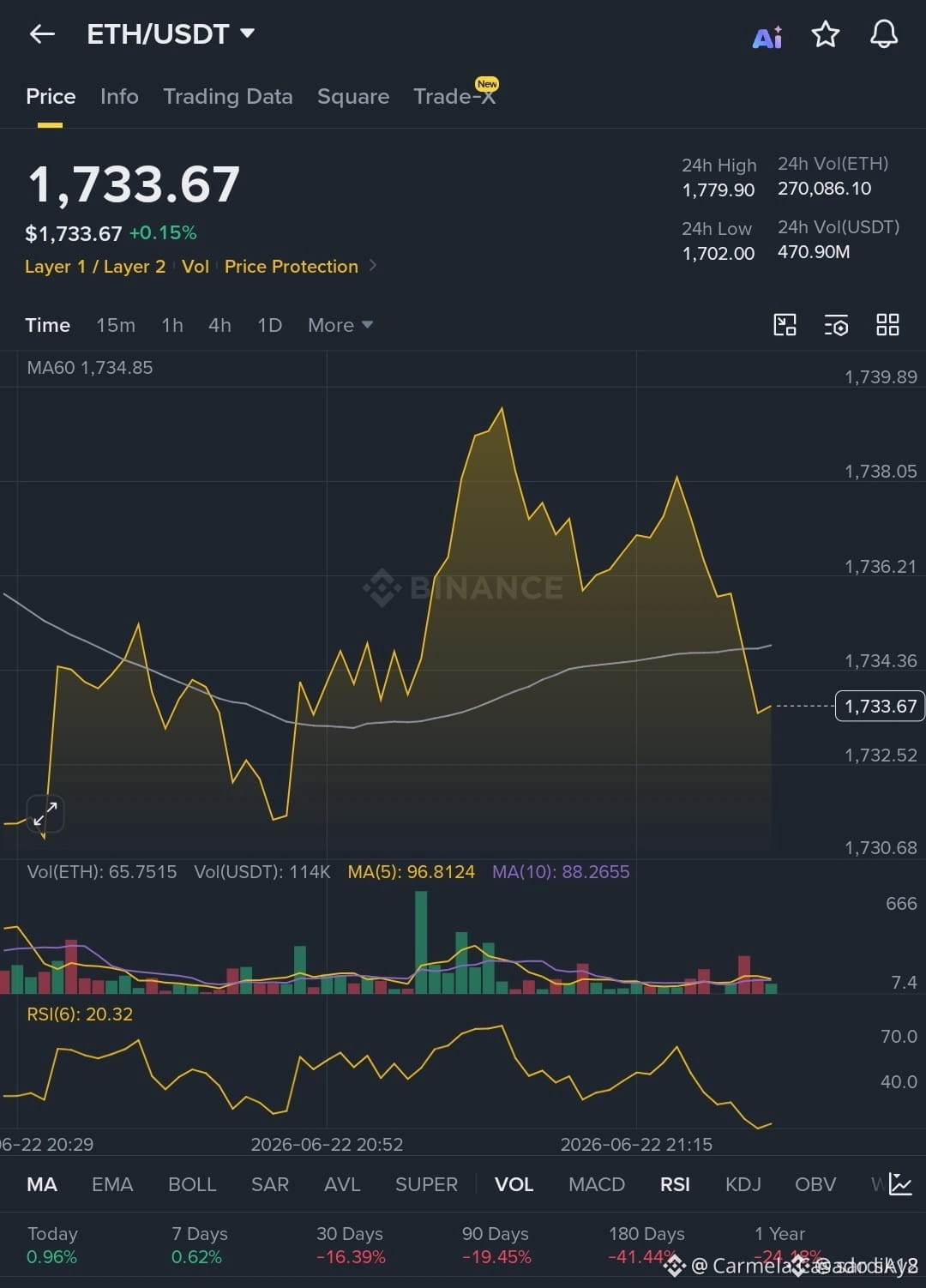Screen dimensions: 926x1288
Task: Open price alert bell icon
Action: pyautogui.click(x=884, y=34)
